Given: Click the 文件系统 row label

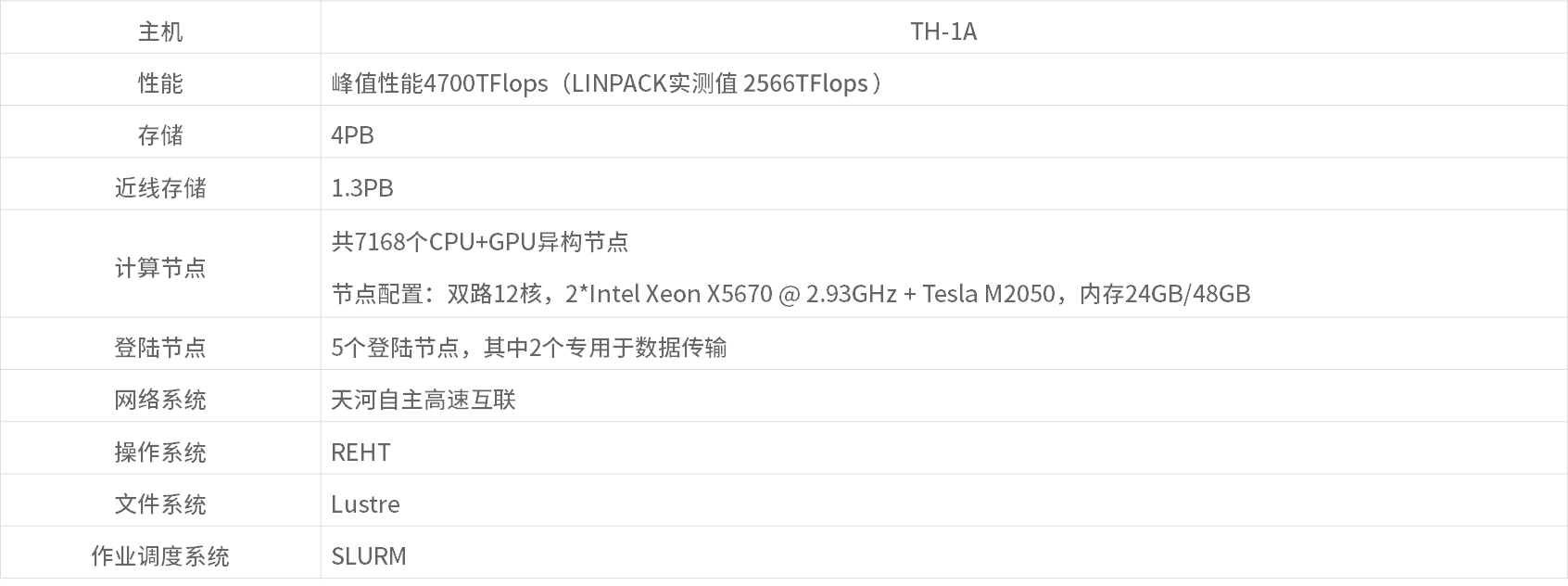Looking at the screenshot, I should [160, 504].
